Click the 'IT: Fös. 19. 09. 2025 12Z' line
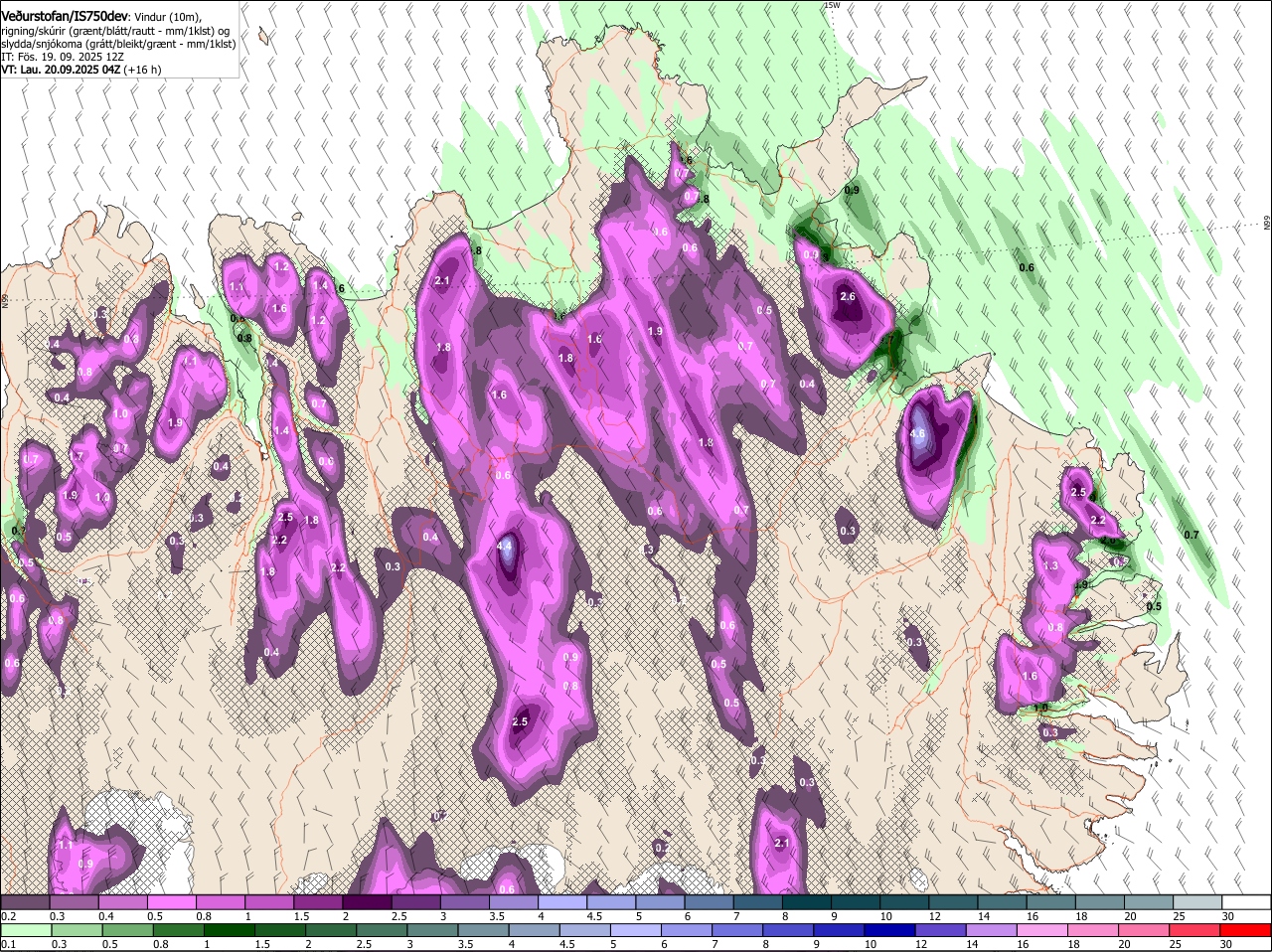The image size is (1272, 952). point(63,58)
